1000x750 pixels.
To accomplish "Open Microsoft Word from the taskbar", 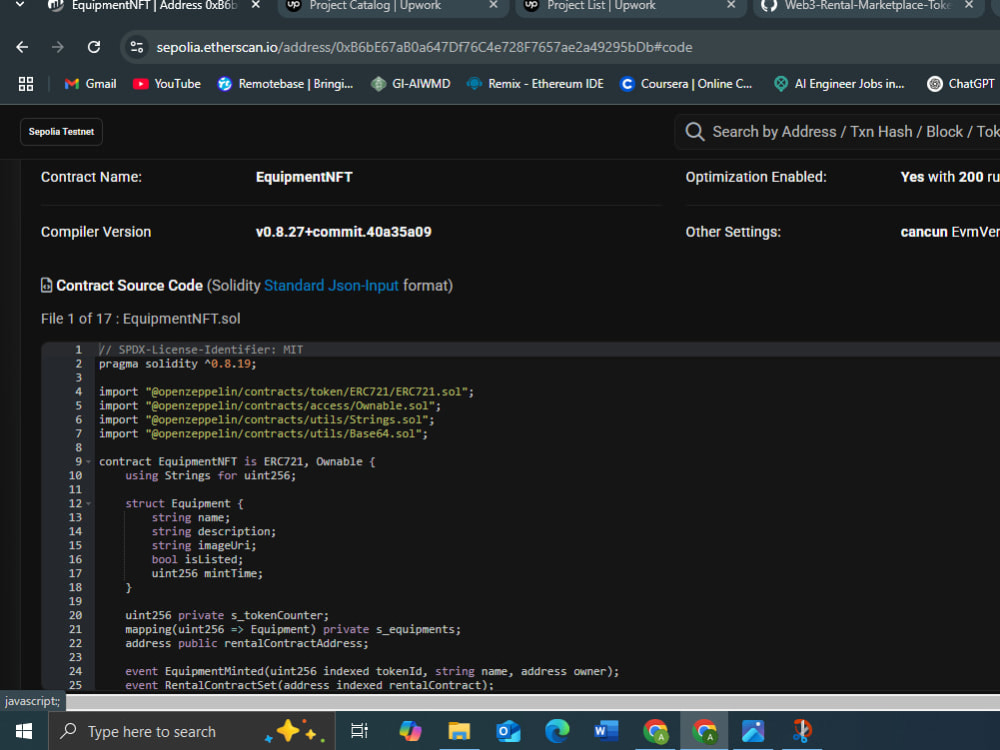I will [606, 731].
